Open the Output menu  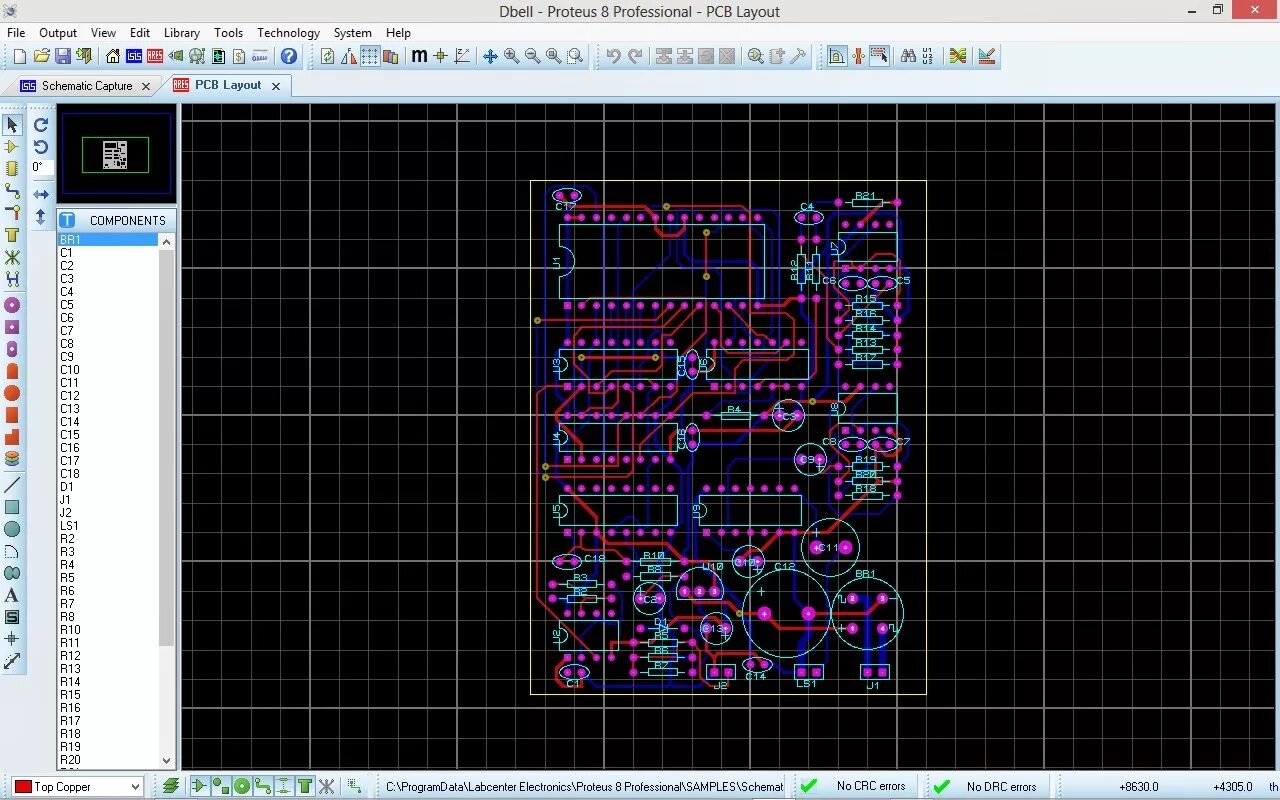click(x=58, y=33)
